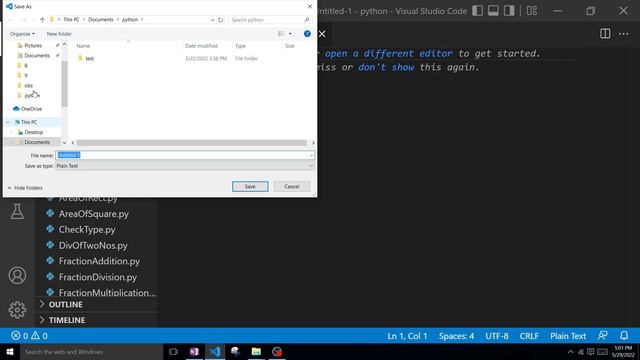
Task: Click the notifications bell in status bar
Action: point(624,336)
